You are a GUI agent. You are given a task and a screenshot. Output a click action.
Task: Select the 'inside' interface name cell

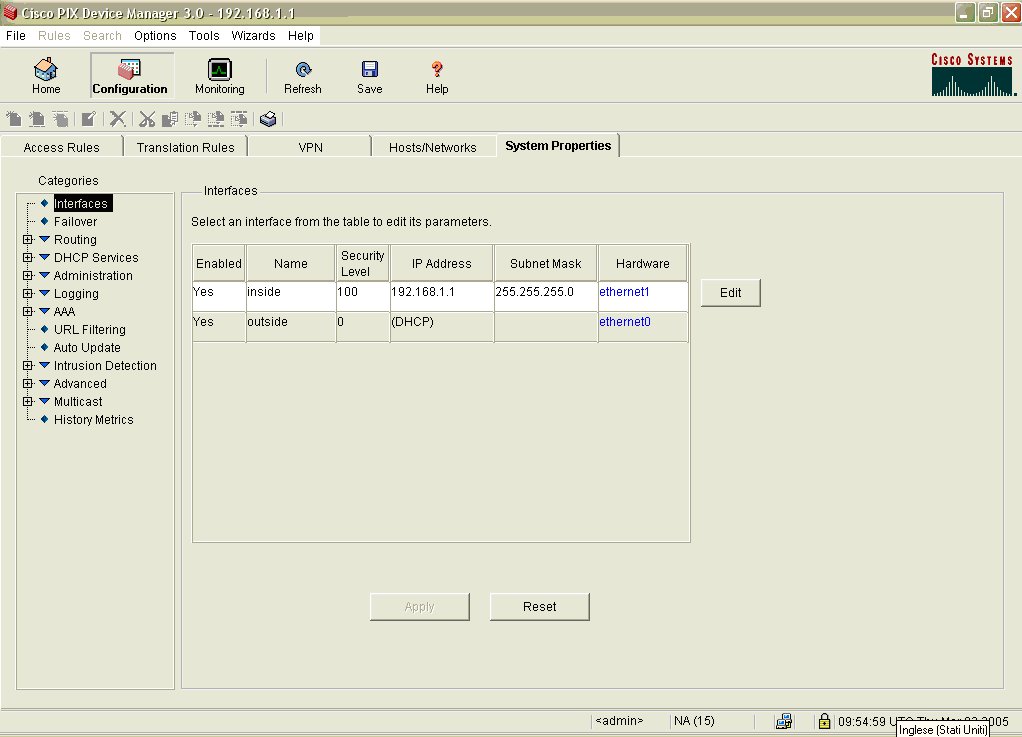coord(291,296)
